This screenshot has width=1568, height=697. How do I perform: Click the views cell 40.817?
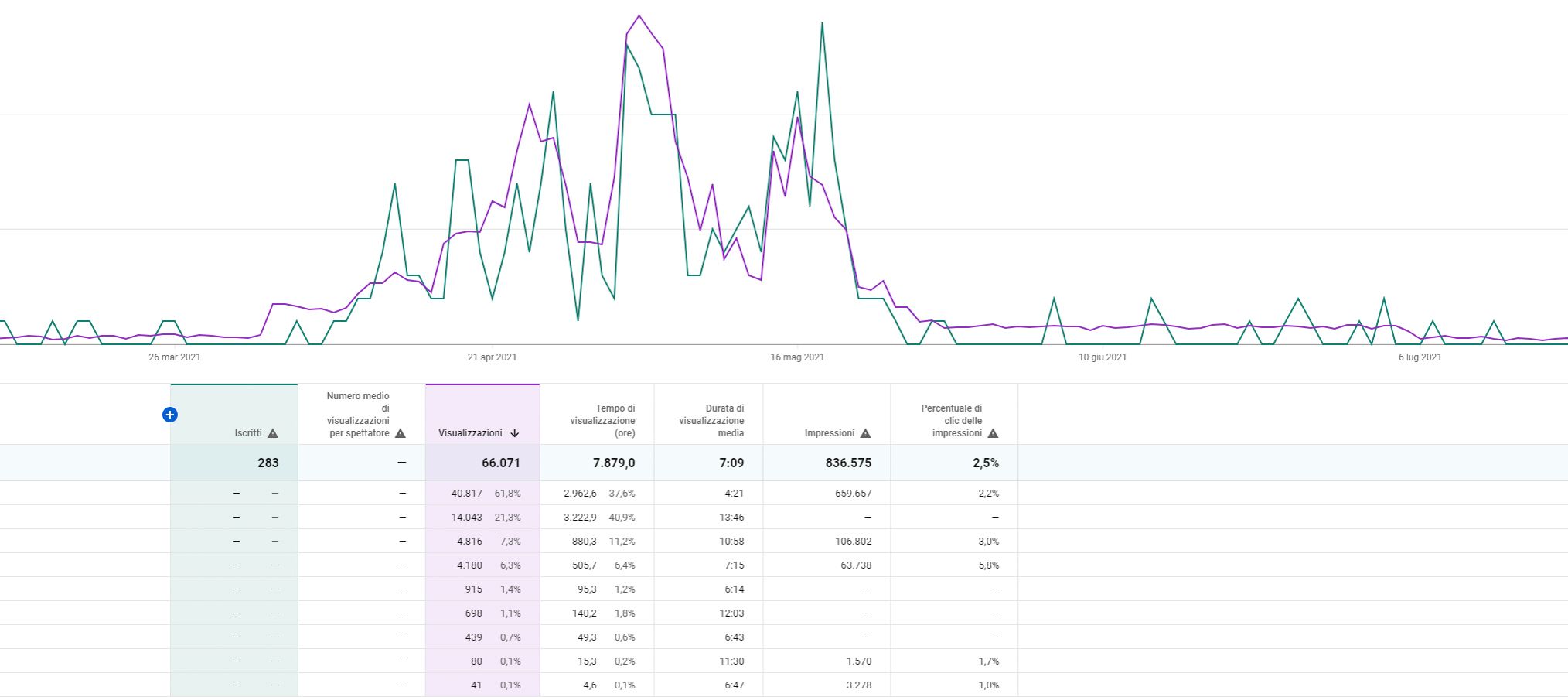(467, 494)
